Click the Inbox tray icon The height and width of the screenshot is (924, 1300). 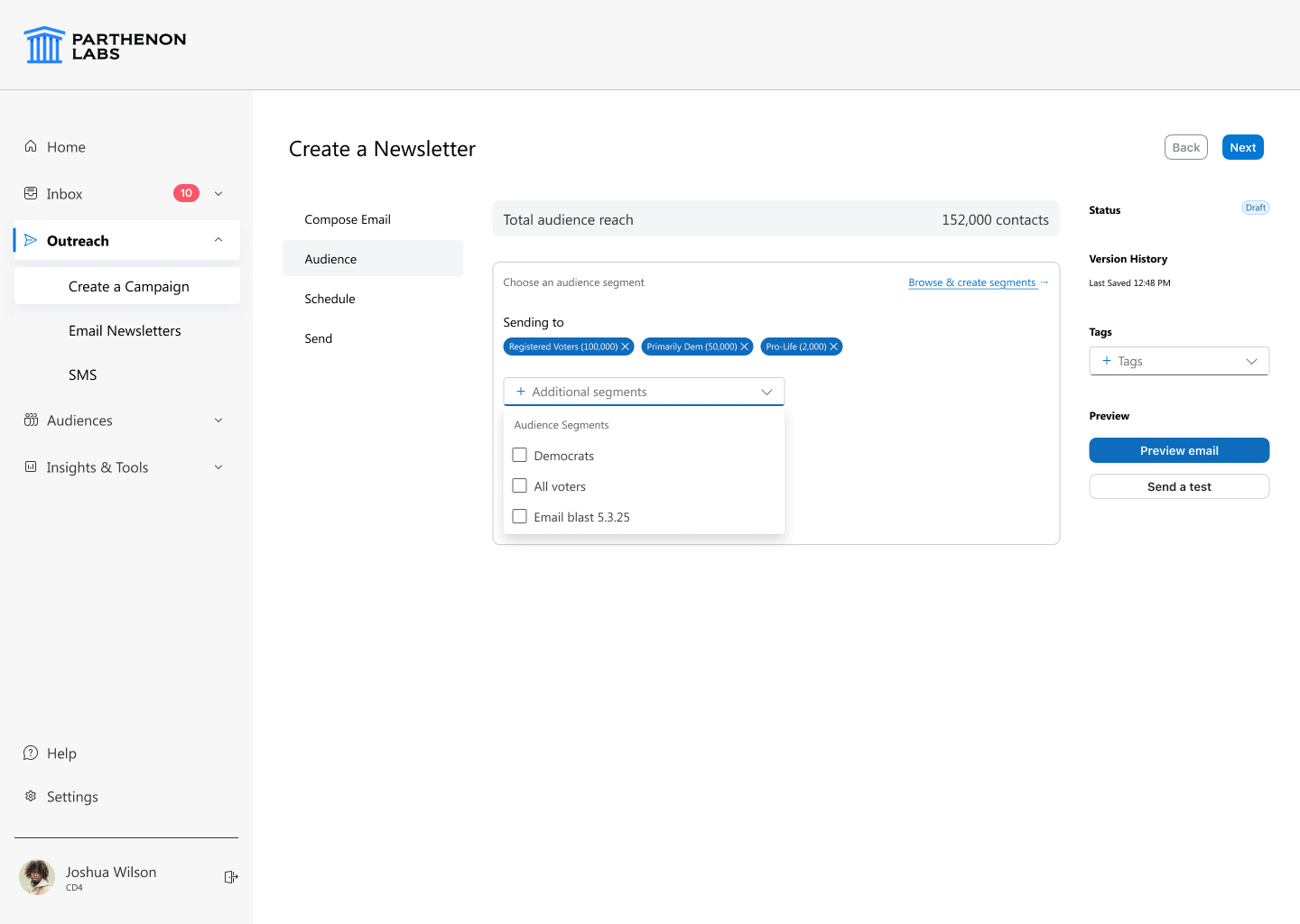point(31,193)
